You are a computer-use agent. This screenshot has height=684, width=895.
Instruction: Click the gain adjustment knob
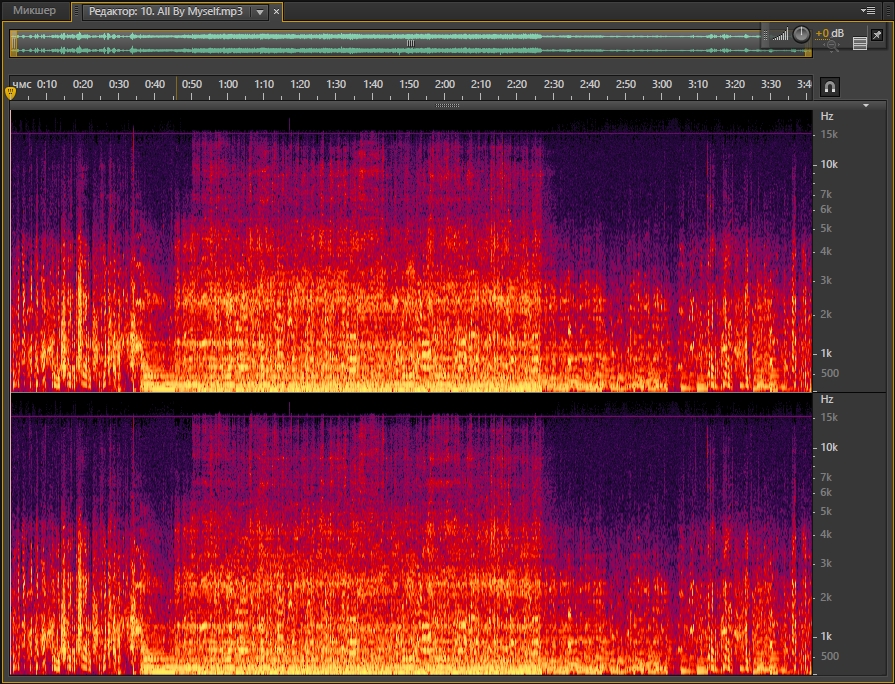click(x=801, y=34)
